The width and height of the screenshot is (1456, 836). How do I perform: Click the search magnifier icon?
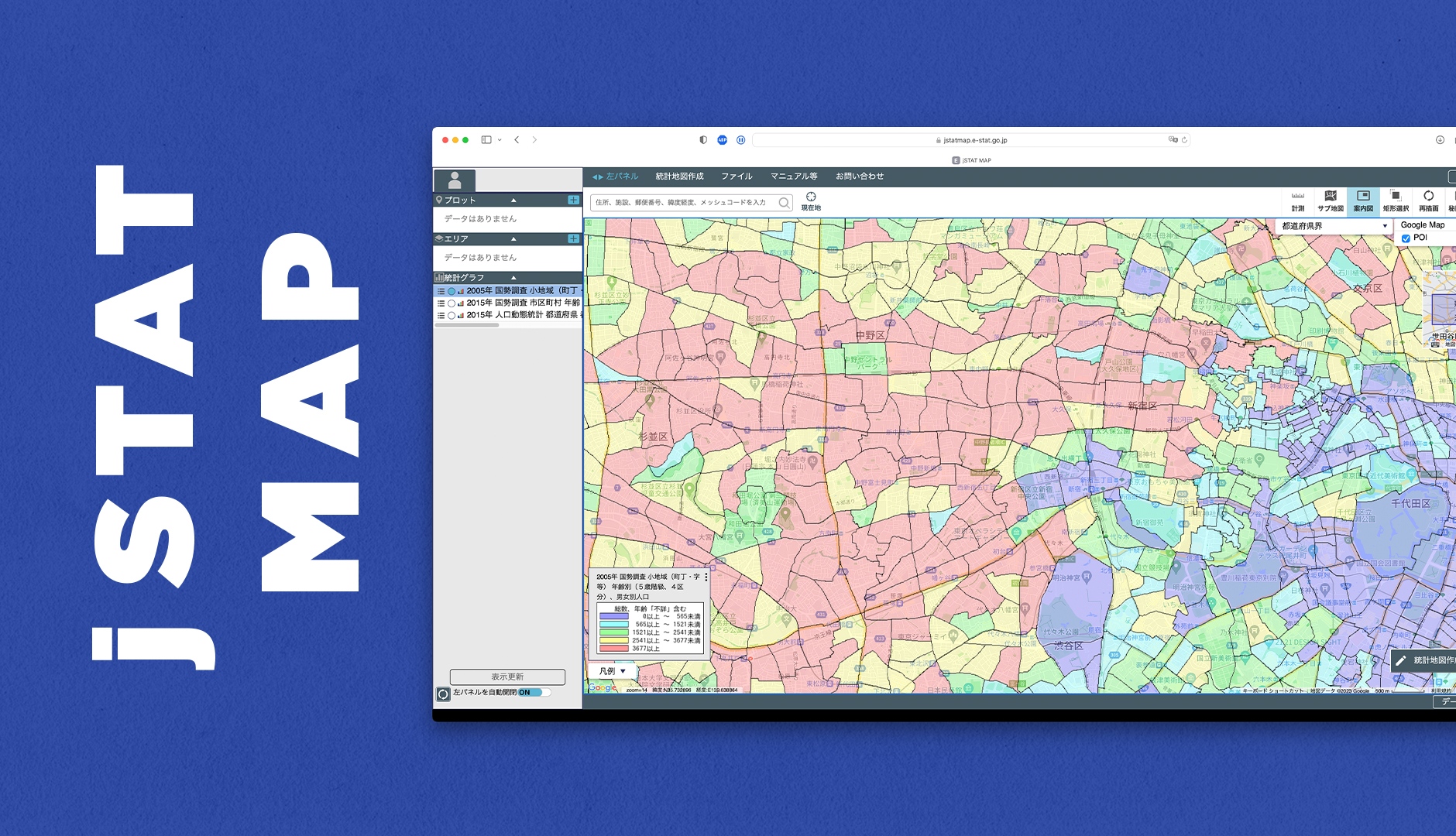[x=784, y=203]
